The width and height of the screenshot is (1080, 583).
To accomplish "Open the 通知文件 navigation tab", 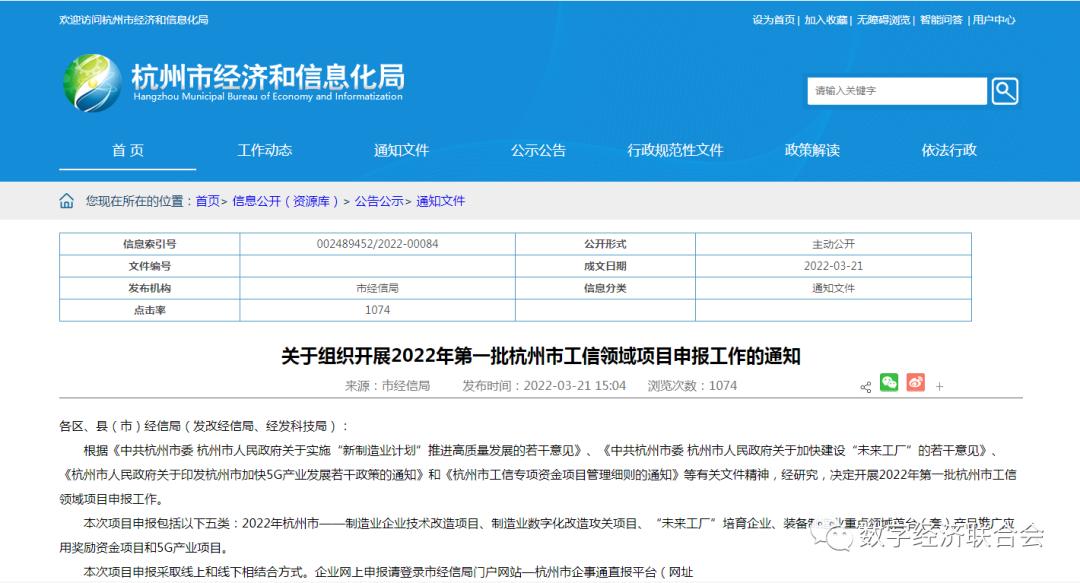I will [x=402, y=150].
